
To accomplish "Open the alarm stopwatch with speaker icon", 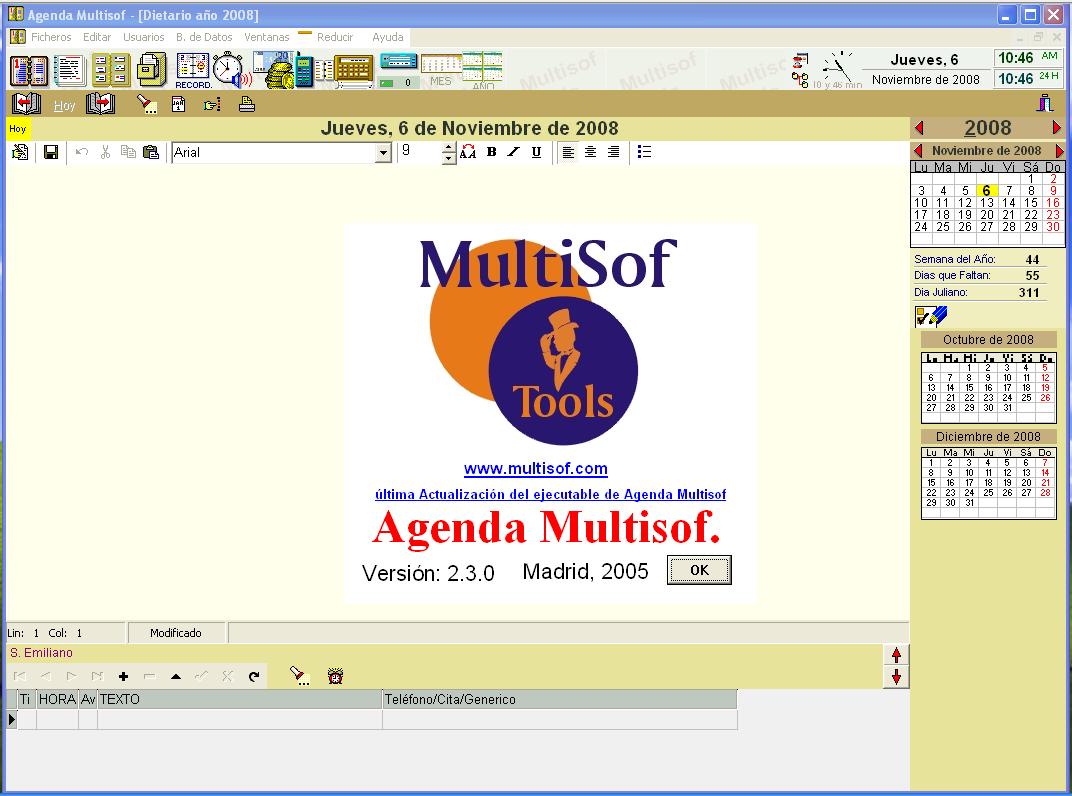I will pyautogui.click(x=231, y=70).
